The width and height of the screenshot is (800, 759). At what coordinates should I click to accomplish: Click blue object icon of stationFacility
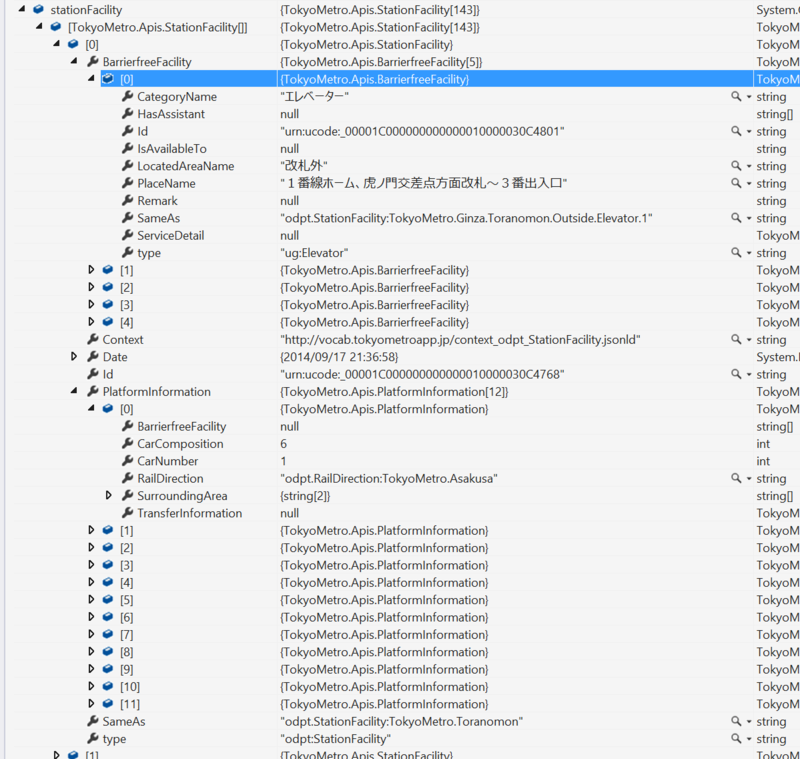coord(38,9)
